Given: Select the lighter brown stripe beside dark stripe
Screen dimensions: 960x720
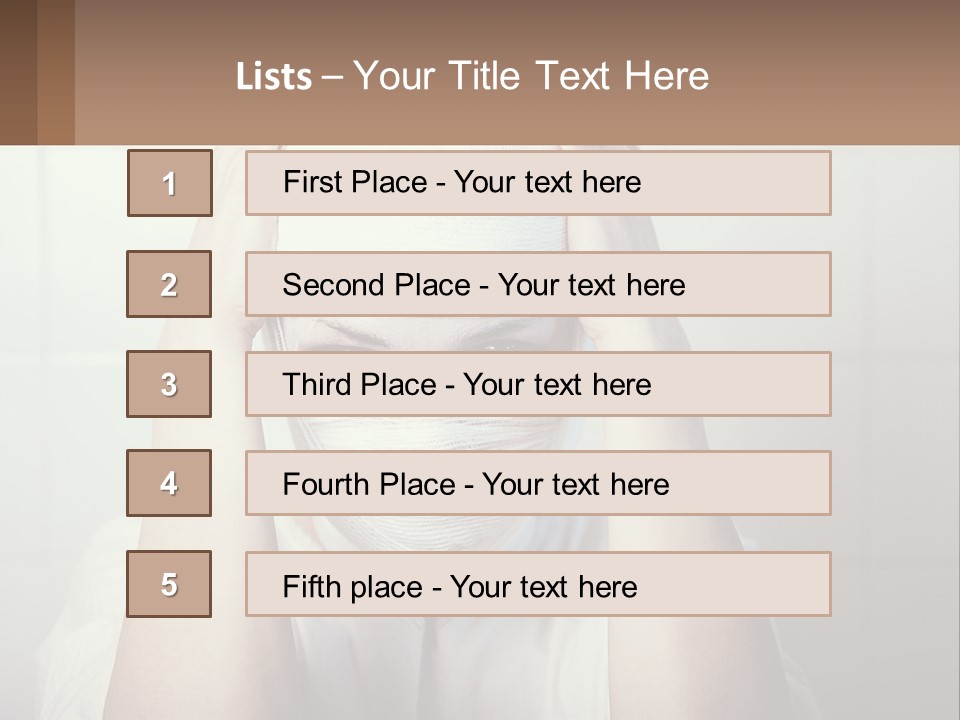Looking at the screenshot, I should coord(56,72).
